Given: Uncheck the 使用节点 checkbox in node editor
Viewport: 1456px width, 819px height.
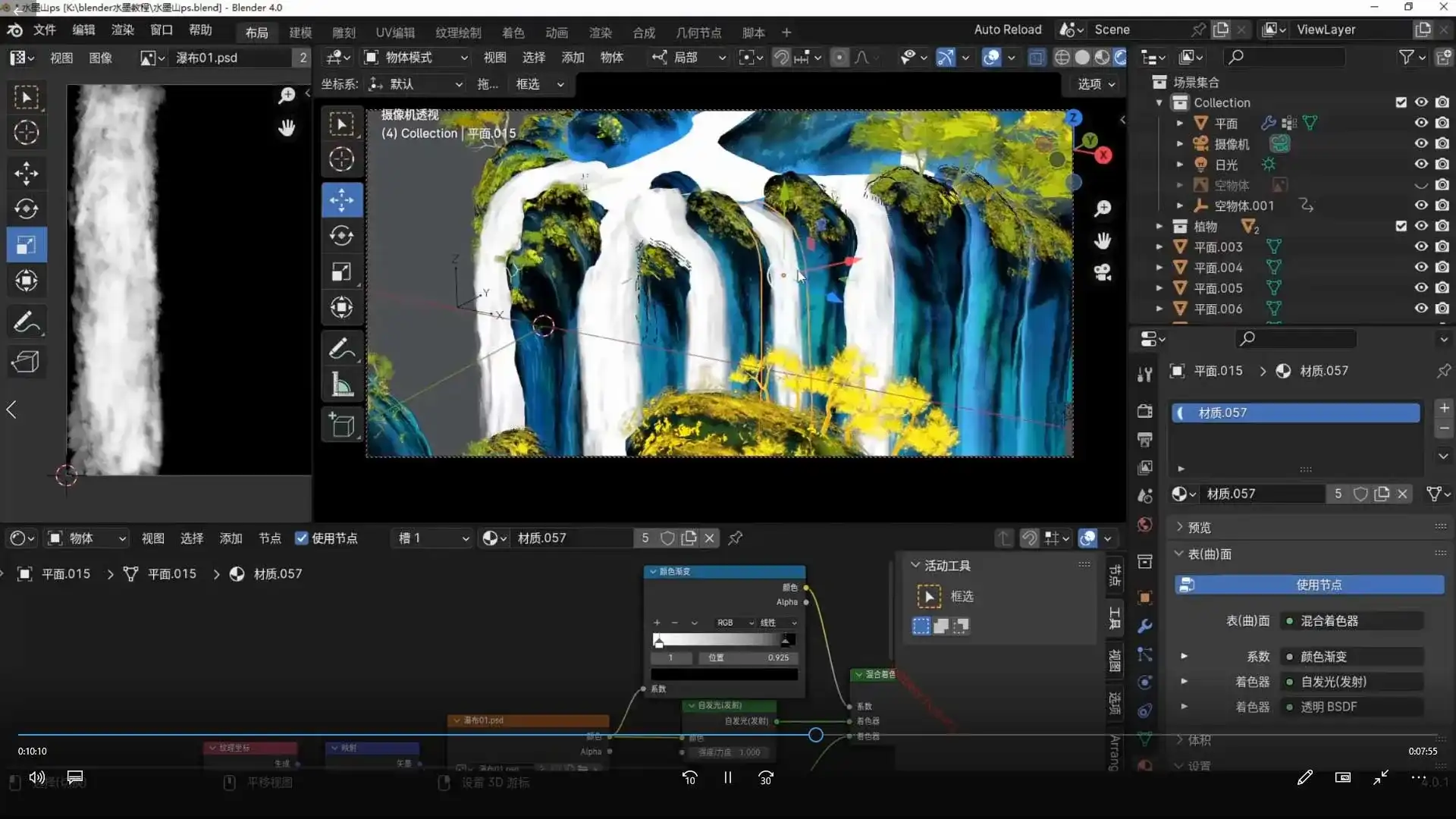Looking at the screenshot, I should (x=302, y=538).
